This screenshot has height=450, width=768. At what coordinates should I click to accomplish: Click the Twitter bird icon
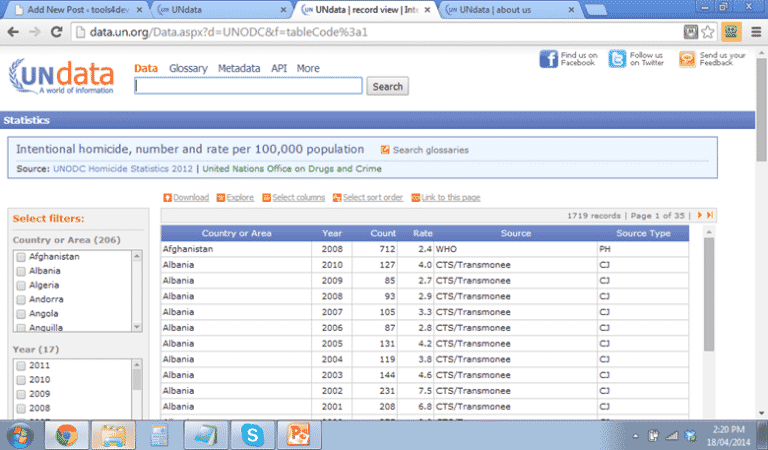[x=618, y=59]
